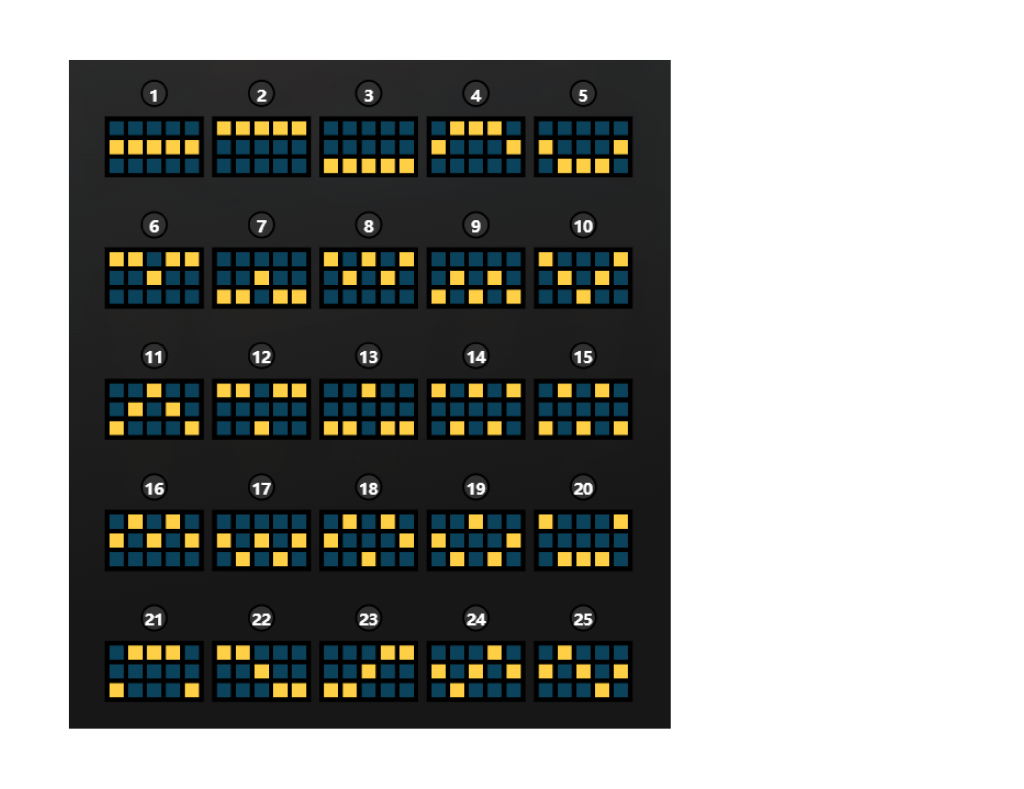Select the payline 7 V-shaped pattern
Image resolution: width=1024 pixels, height=789 pixels.
click(260, 277)
